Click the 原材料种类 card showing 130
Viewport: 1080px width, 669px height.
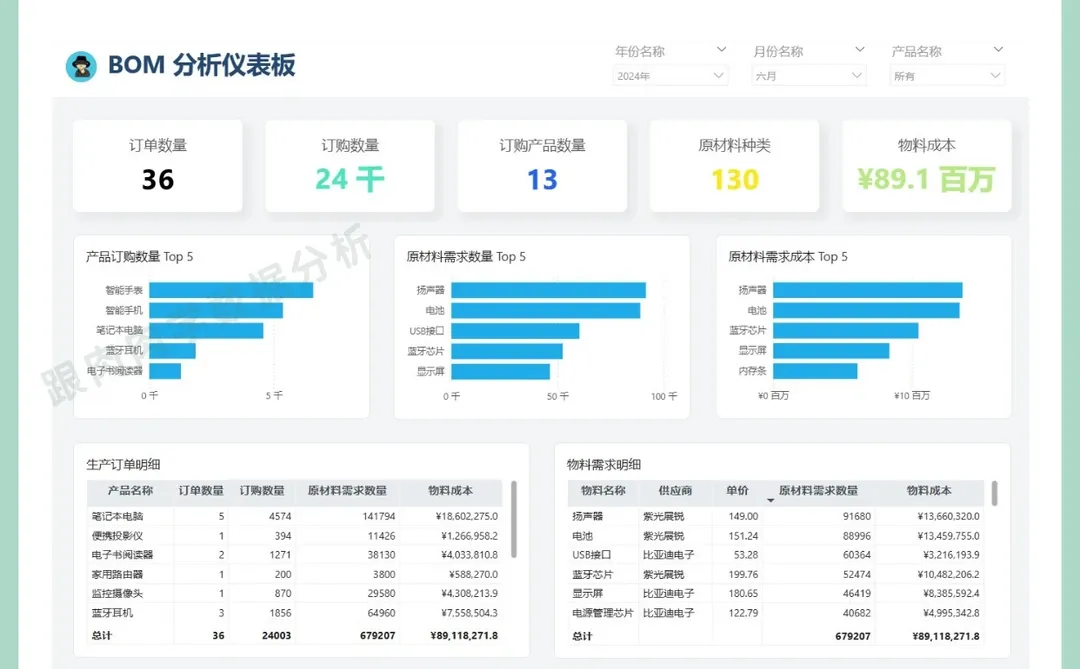point(735,166)
